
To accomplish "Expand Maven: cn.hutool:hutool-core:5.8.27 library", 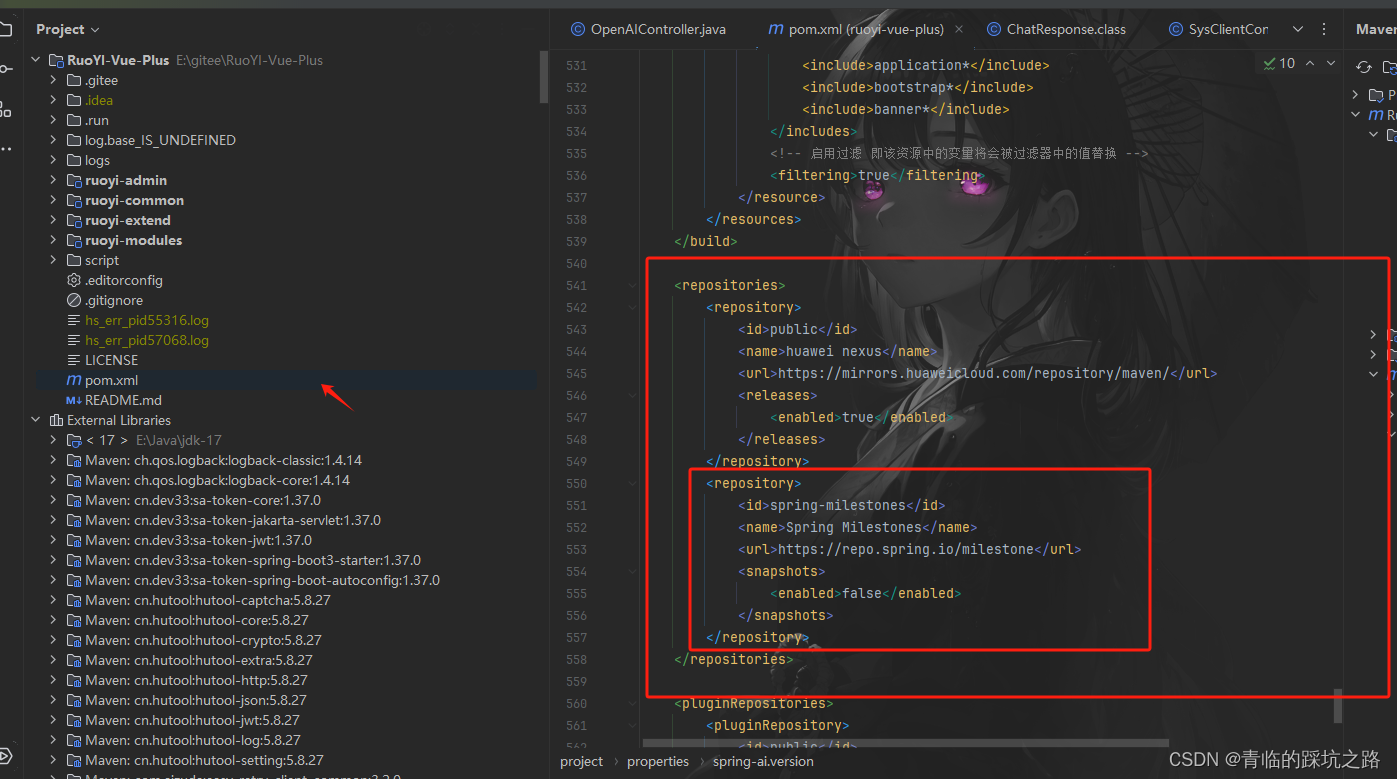I will tap(51, 620).
